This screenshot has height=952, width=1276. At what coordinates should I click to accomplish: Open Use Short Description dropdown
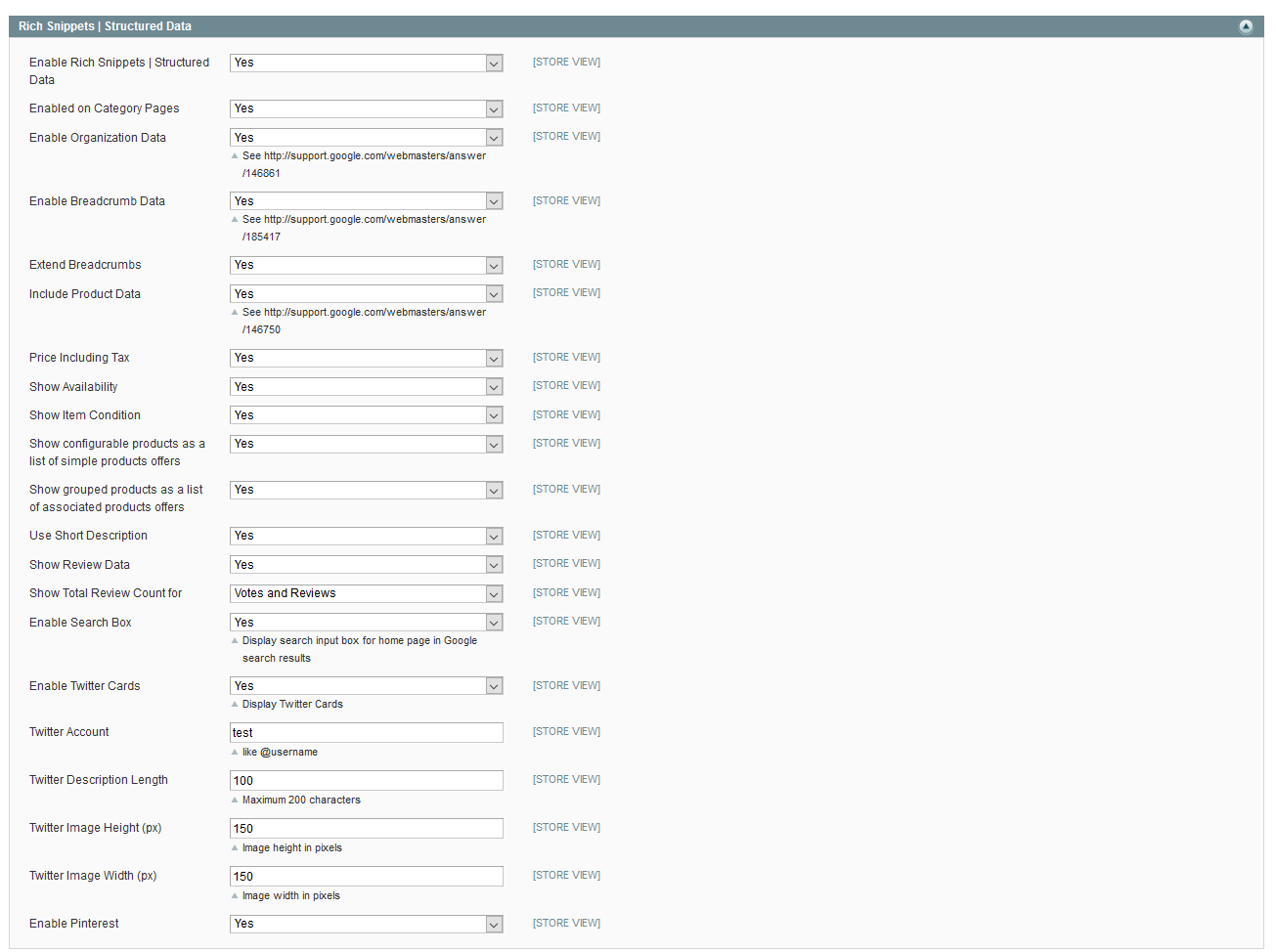pyautogui.click(x=366, y=536)
